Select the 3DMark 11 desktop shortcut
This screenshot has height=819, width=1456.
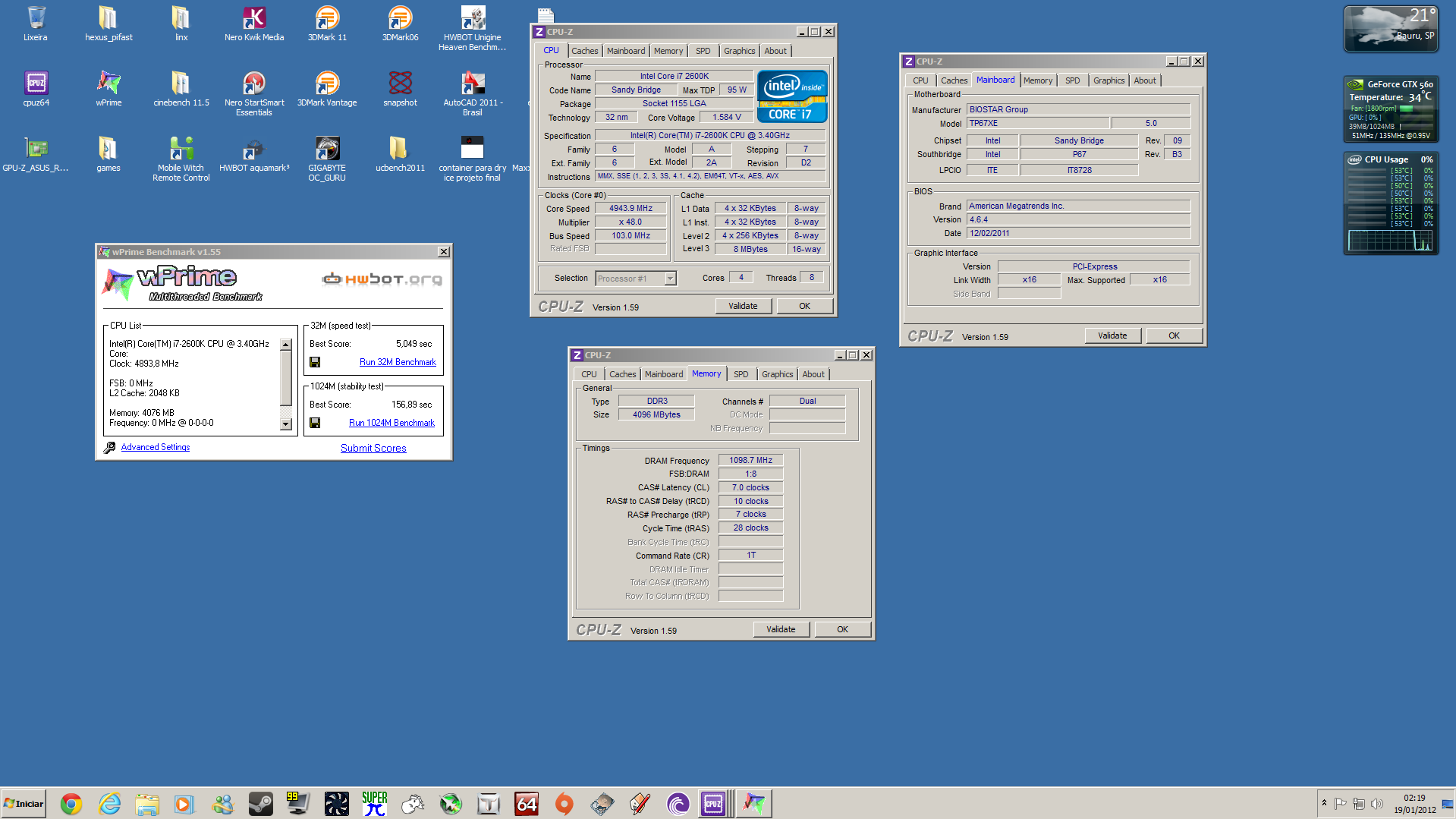(x=327, y=24)
